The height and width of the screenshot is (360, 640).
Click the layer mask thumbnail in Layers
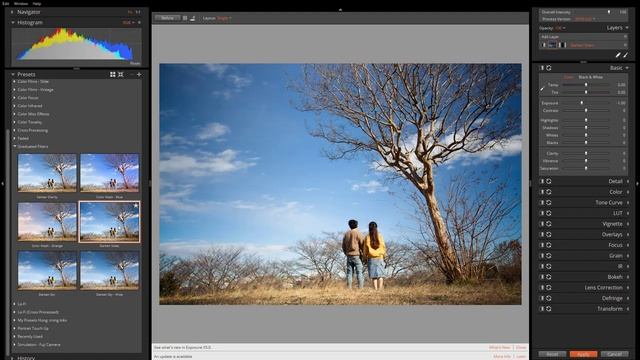562,45
